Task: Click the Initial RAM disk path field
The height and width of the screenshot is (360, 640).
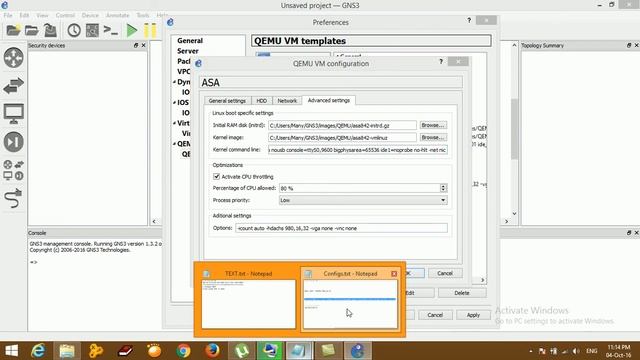Action: click(x=342, y=125)
